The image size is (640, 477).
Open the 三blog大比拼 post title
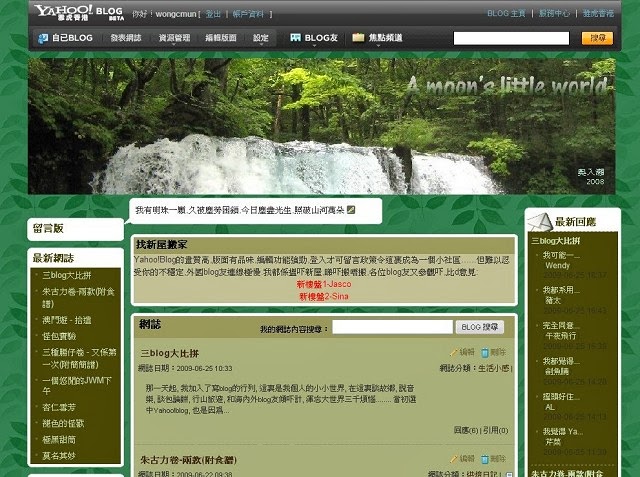click(x=170, y=353)
